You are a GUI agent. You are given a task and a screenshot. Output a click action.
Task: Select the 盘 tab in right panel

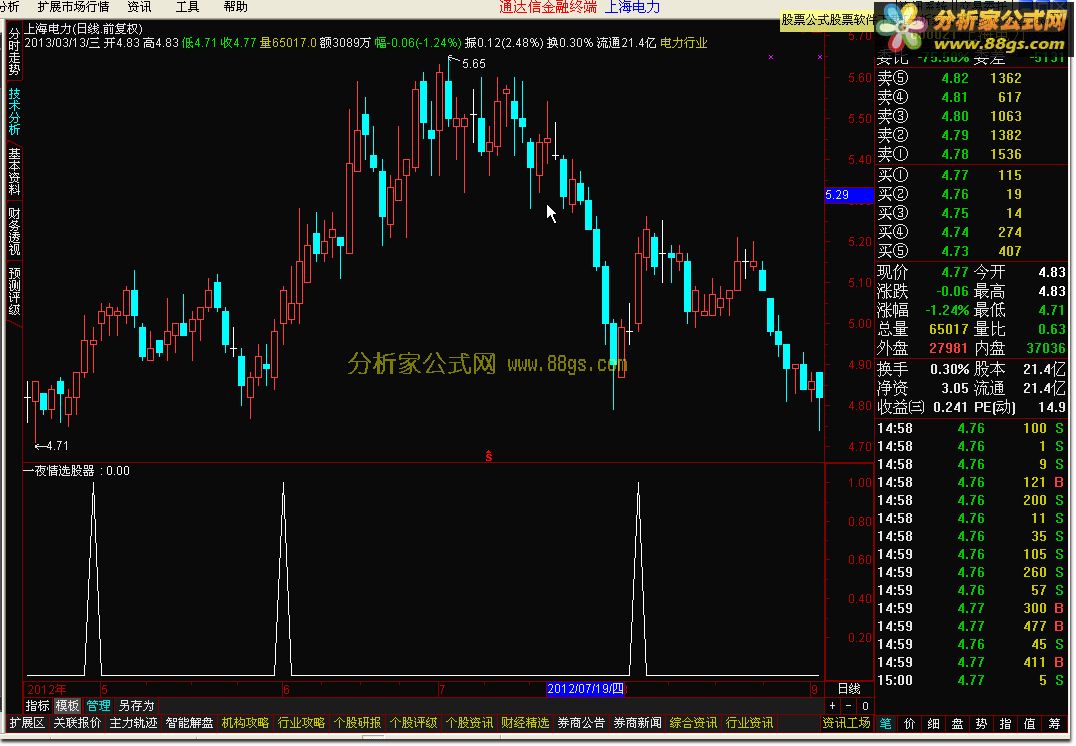point(957,723)
